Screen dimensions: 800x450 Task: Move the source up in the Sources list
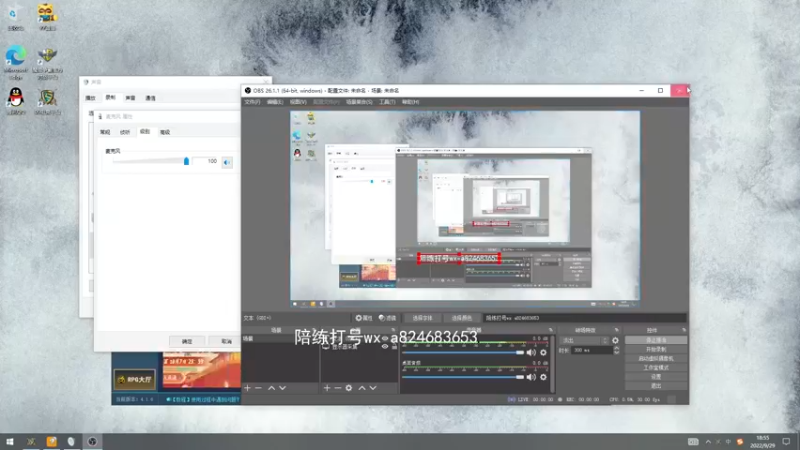[x=362, y=388]
